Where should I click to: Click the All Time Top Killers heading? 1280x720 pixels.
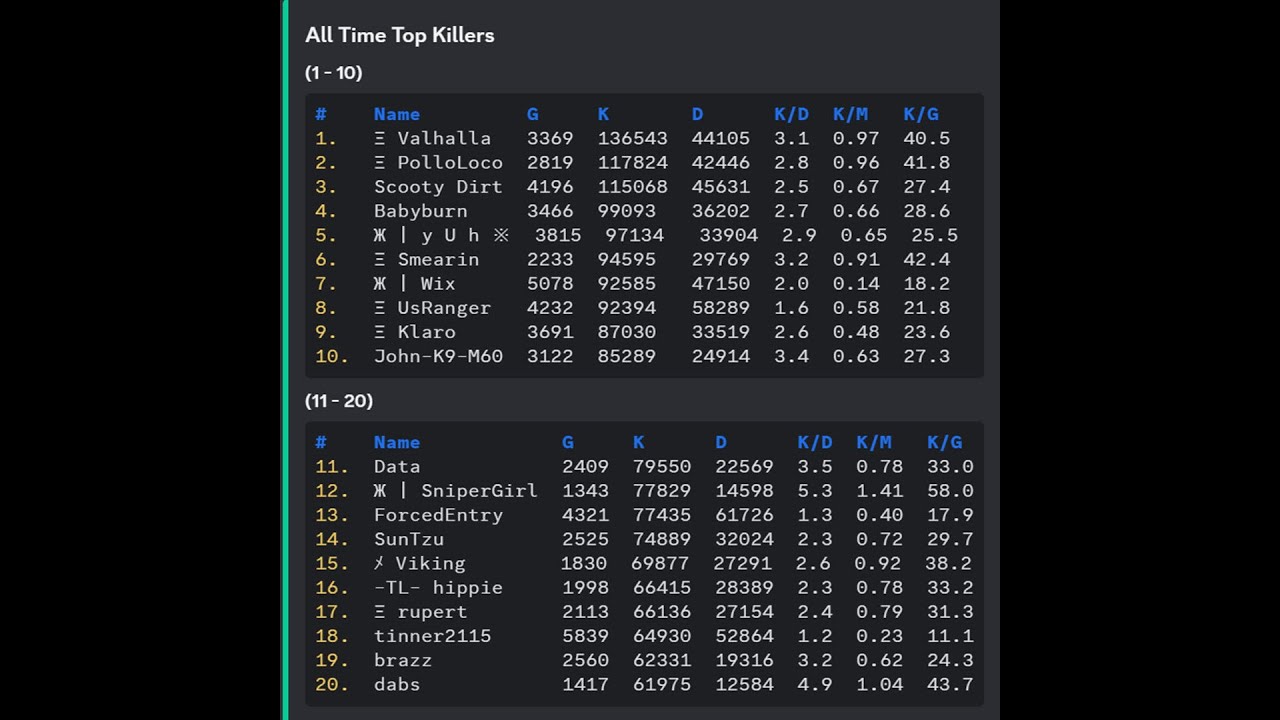400,35
